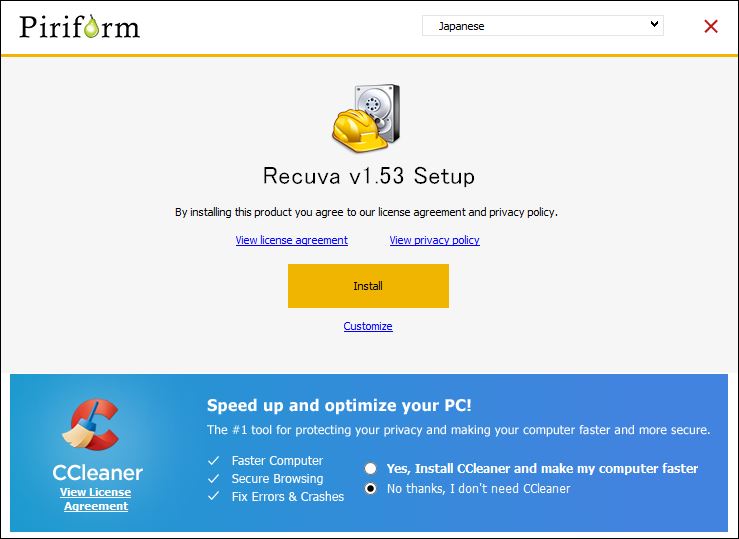
Task: Open CCleaner View License Agreement link
Action: pyautogui.click(x=96, y=499)
